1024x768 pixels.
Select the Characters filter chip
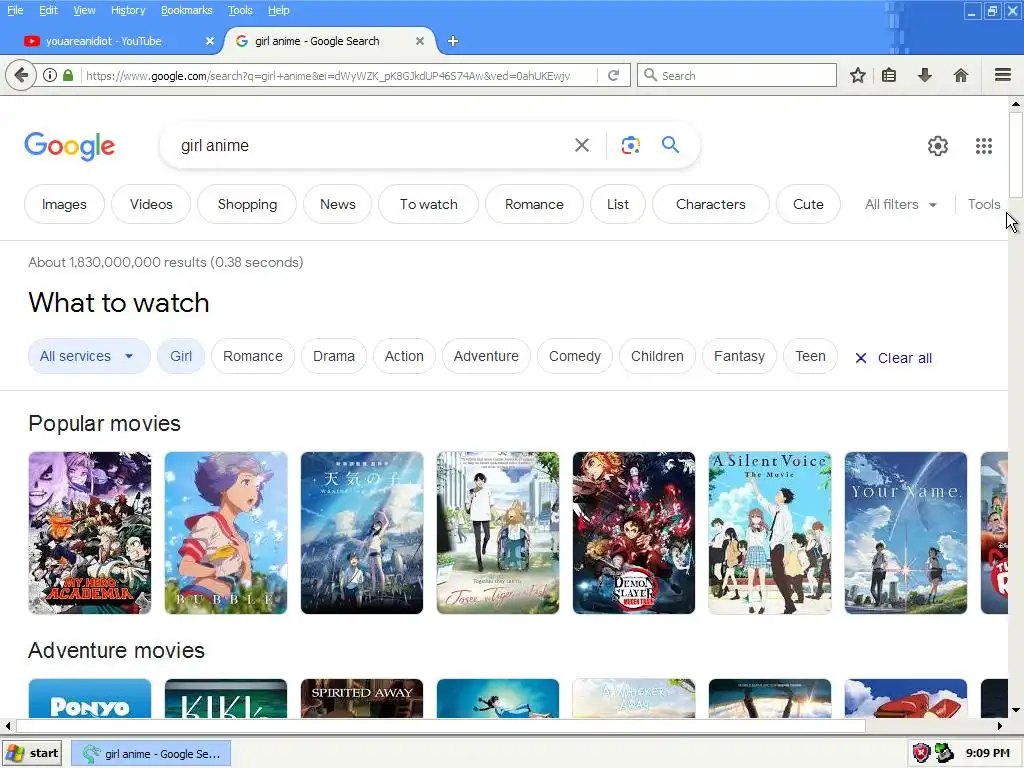711,204
